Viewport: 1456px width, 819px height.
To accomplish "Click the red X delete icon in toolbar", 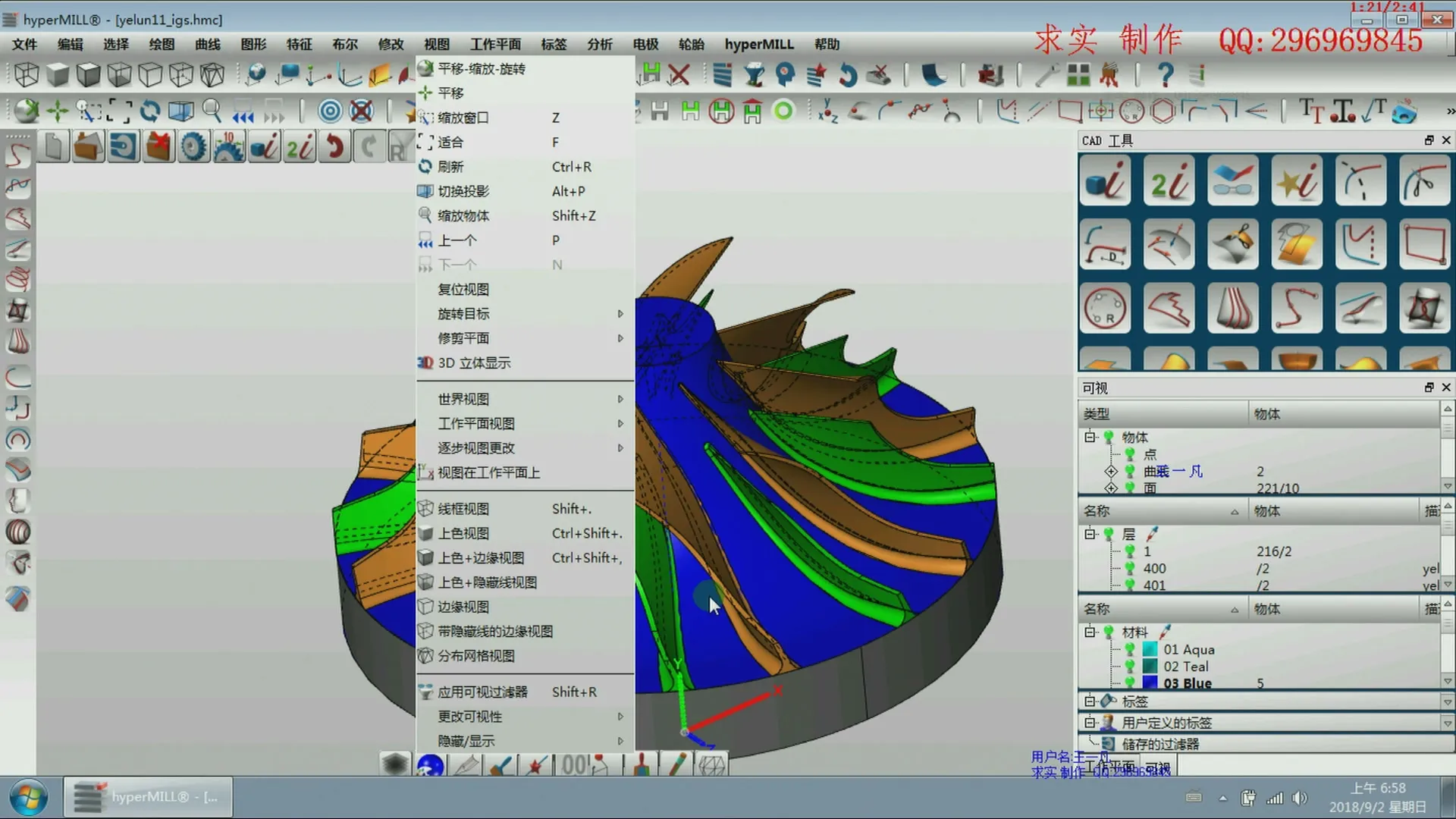I will coord(679,74).
